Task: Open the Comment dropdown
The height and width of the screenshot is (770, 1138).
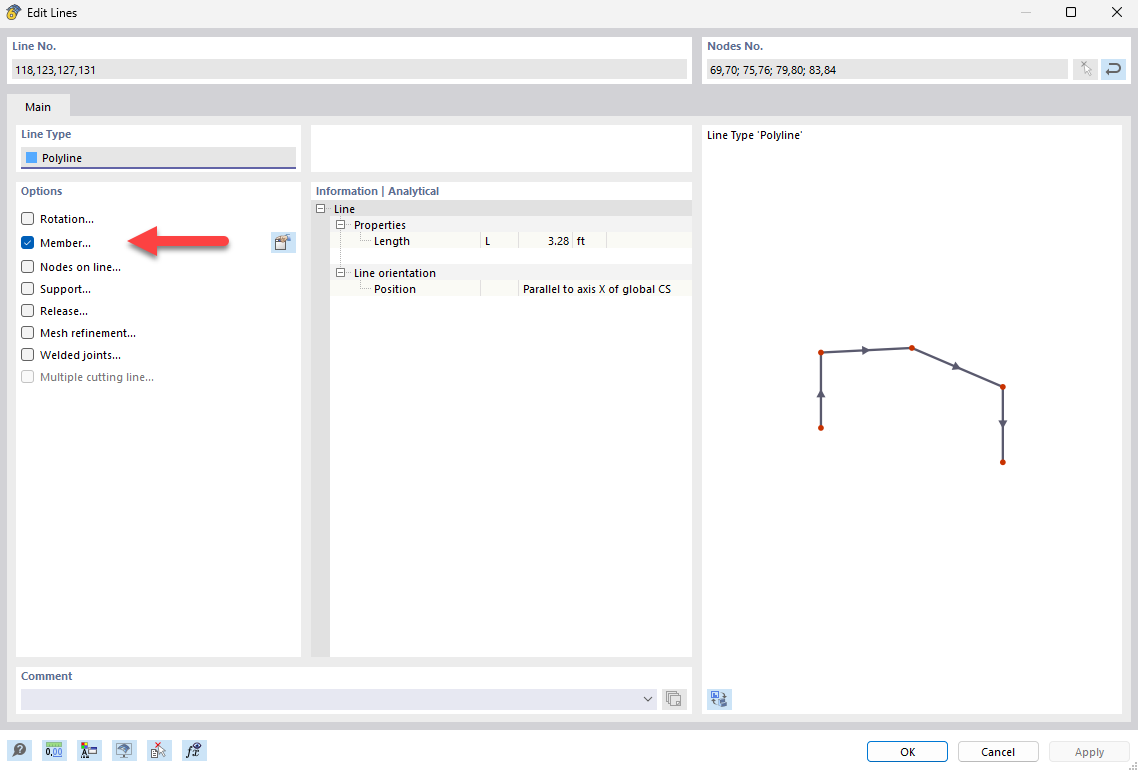Action: [647, 699]
